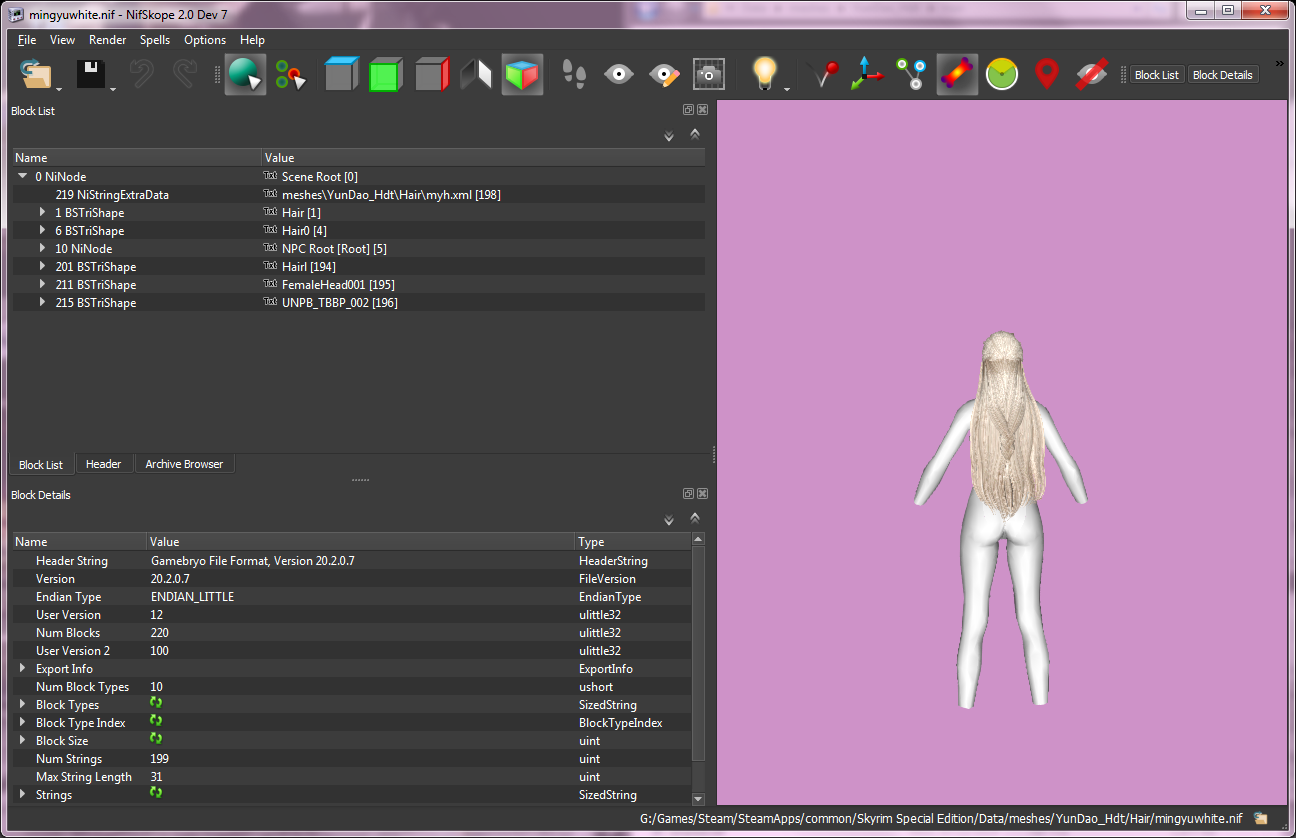The image size is (1296, 838).
Task: Toggle the lighting bulb icon
Action: point(765,75)
